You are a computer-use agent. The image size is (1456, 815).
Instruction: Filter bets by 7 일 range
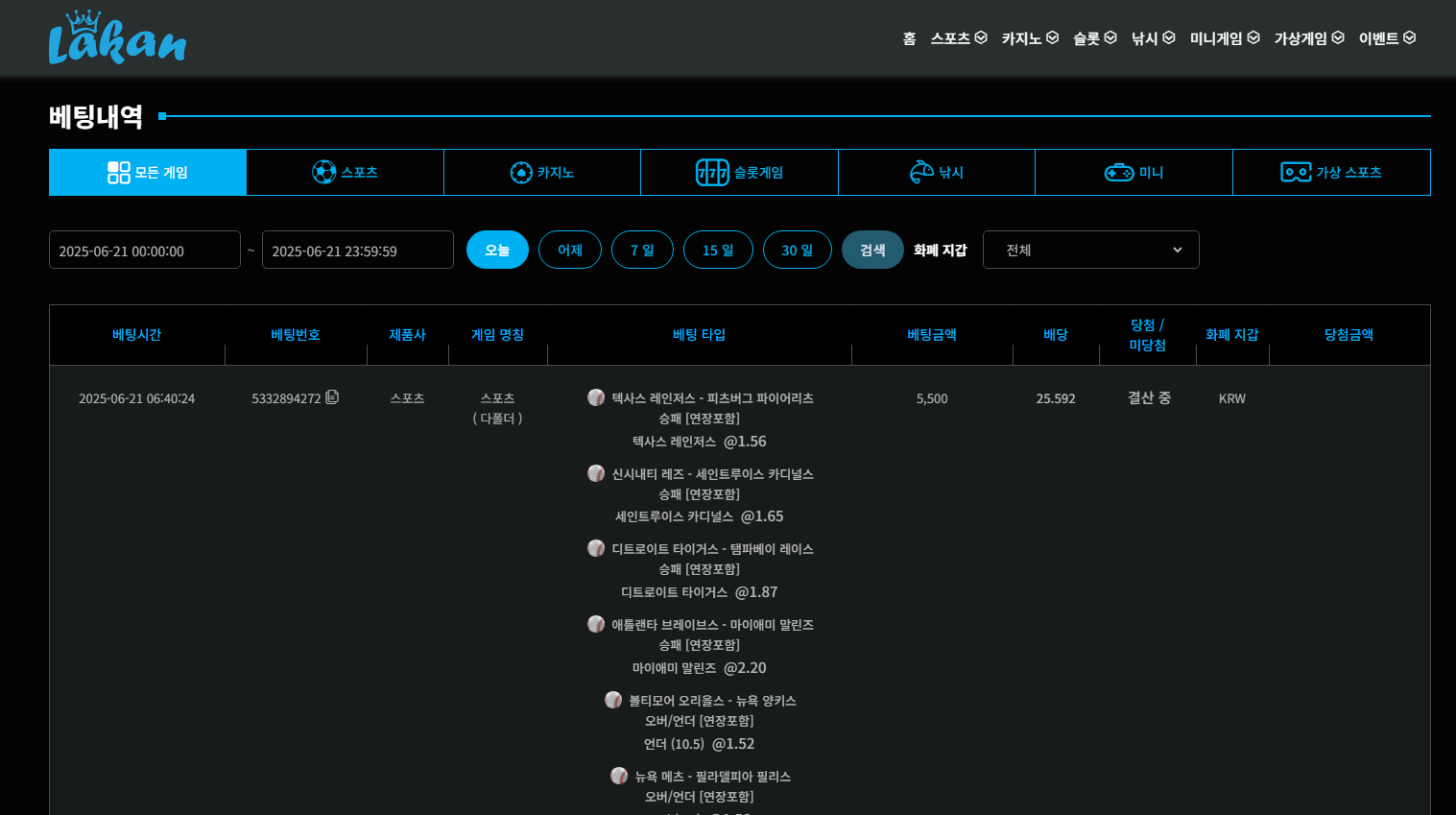[x=642, y=250]
